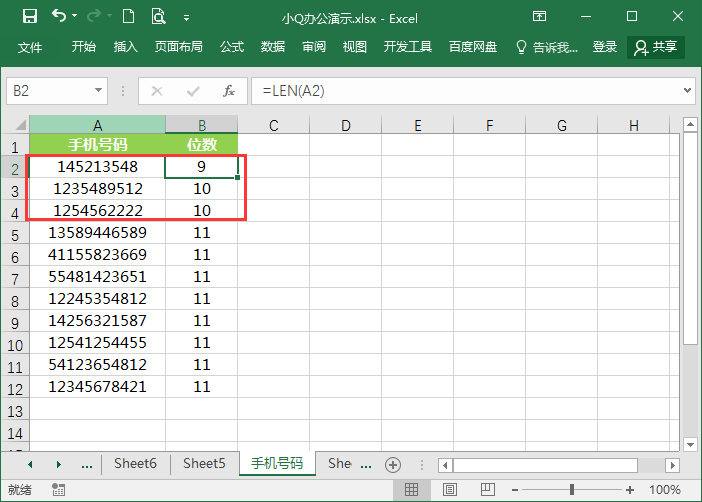Click the next sheet navigation arrow
Screen dimensions: 702x502
click(x=59, y=464)
